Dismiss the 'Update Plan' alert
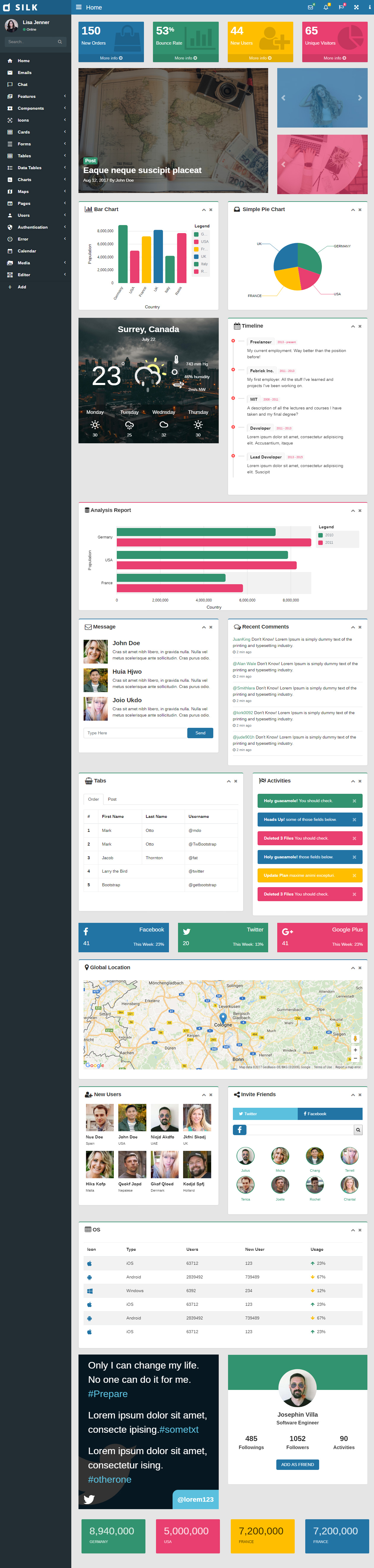 tap(354, 875)
